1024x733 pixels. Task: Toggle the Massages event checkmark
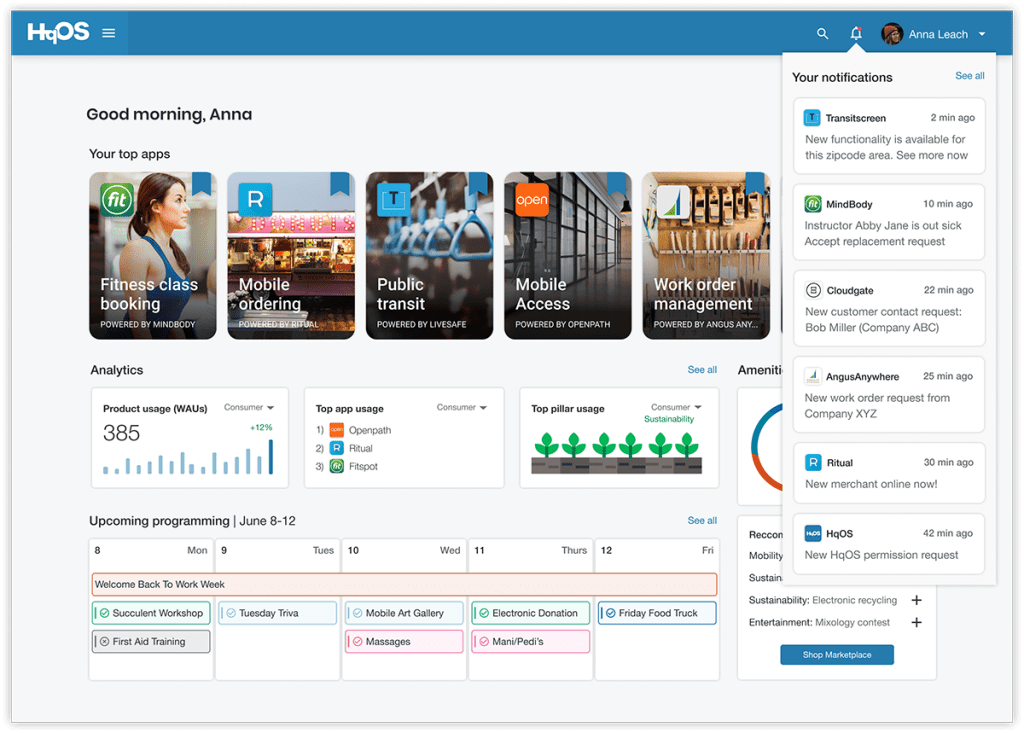click(x=356, y=641)
